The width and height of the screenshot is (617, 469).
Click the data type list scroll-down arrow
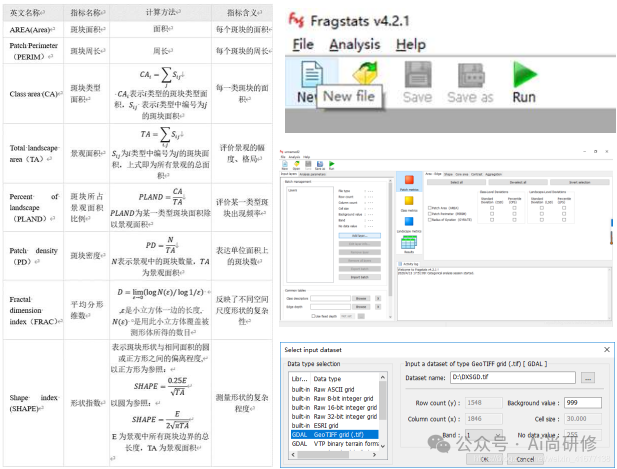[382, 446]
